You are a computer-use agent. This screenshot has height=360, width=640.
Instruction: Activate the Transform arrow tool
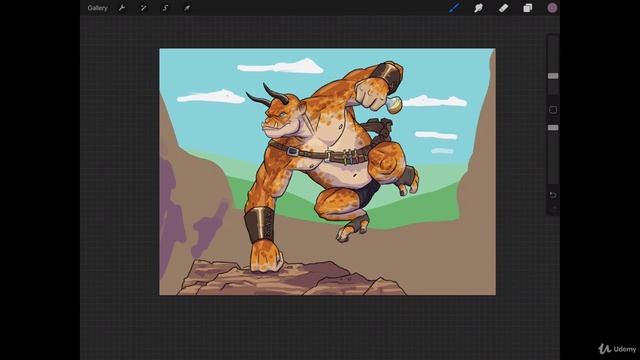coord(187,8)
